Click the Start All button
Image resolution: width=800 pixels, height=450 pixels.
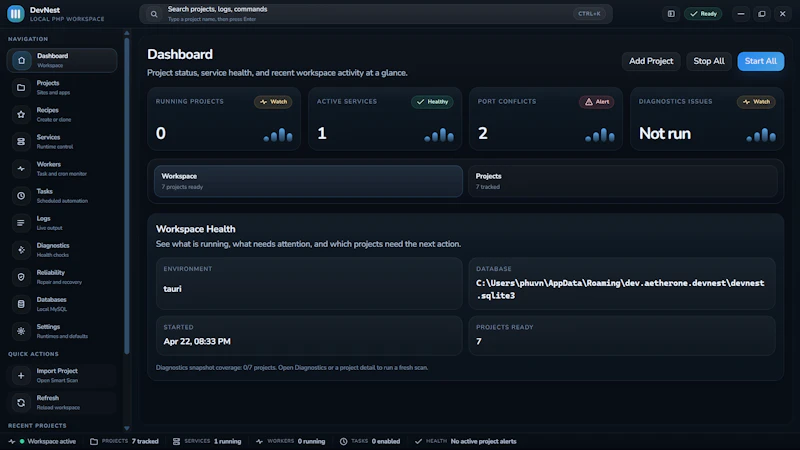[x=761, y=61]
